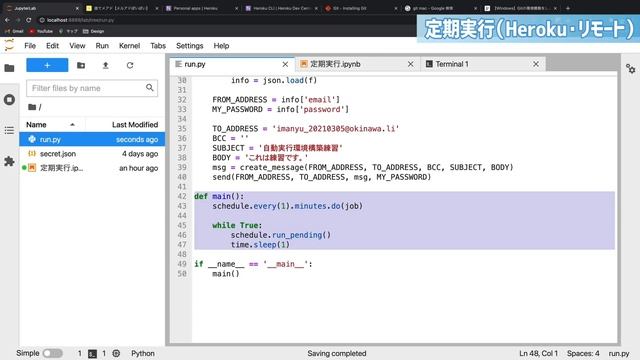Click the New Folder icon
This screenshot has width=640, height=360.
pos(81,65)
